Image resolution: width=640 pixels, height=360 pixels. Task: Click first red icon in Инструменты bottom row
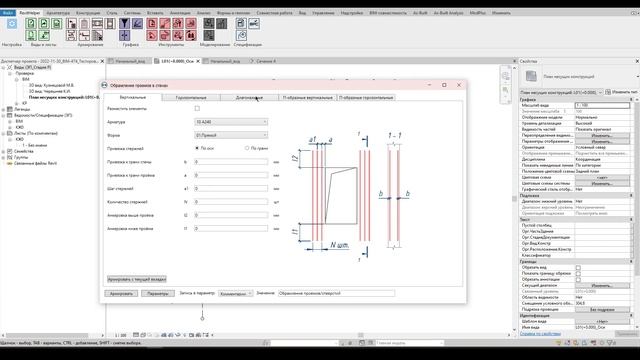(x=152, y=36)
